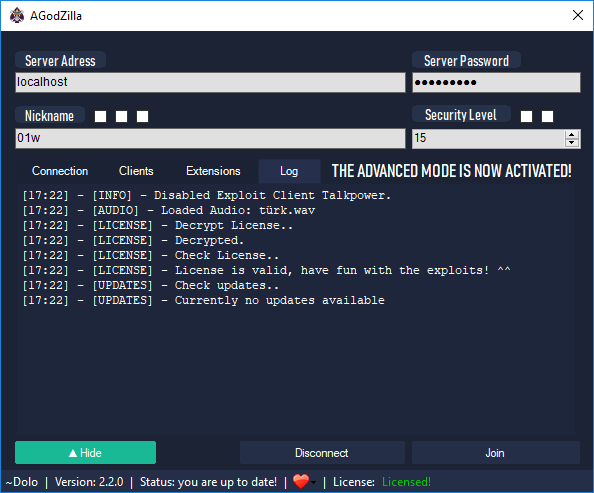Click the green Hide button
594x493 pixels.
[86, 452]
